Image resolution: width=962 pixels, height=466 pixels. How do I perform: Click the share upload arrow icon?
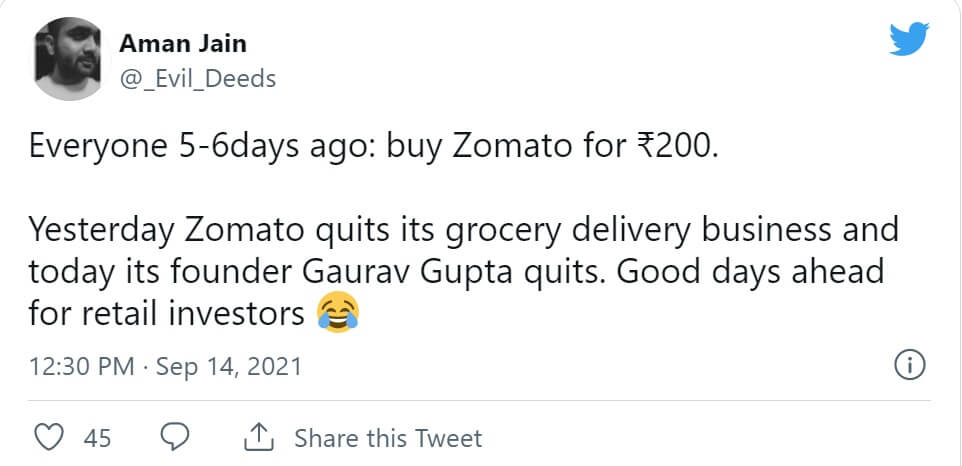coord(259,437)
